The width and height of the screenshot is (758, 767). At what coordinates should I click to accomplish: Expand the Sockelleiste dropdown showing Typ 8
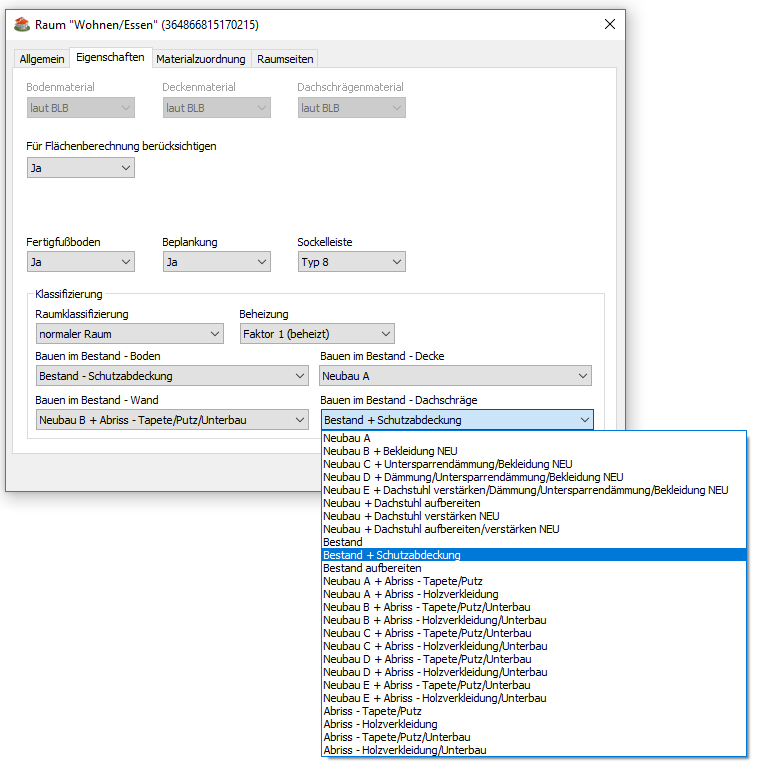point(351,262)
